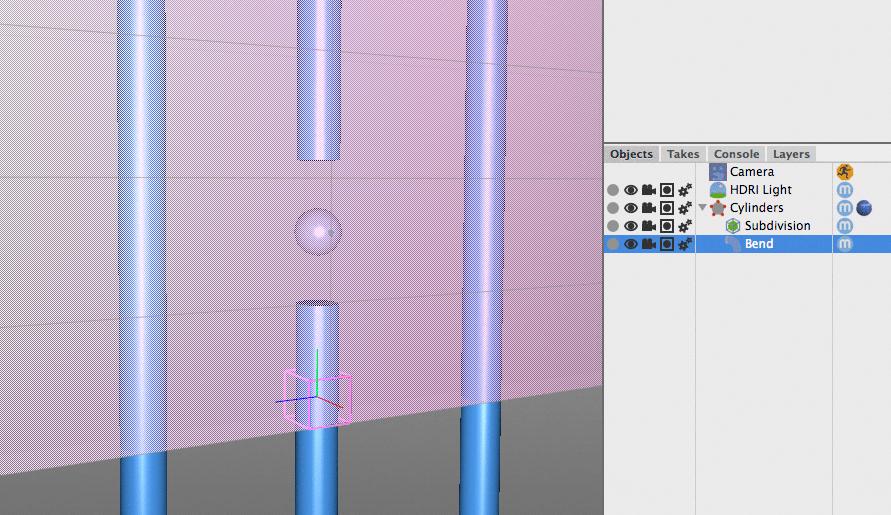Click the Camera's orange motion tag
Image resolution: width=891 pixels, height=515 pixels.
tap(844, 172)
